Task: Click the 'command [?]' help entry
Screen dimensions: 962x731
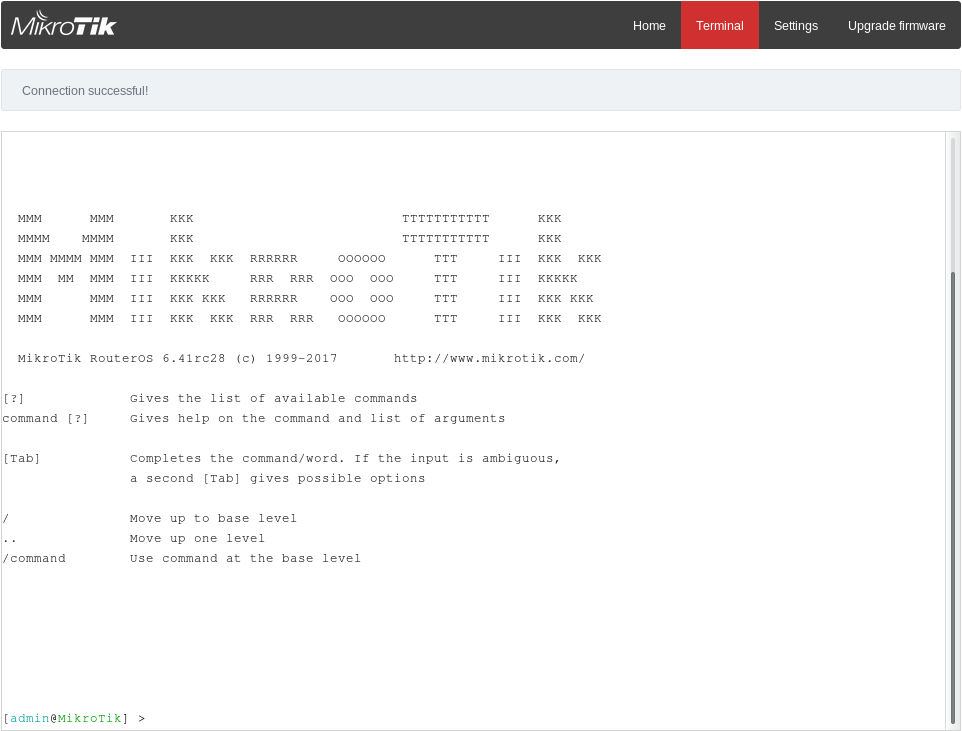Action: [45, 419]
